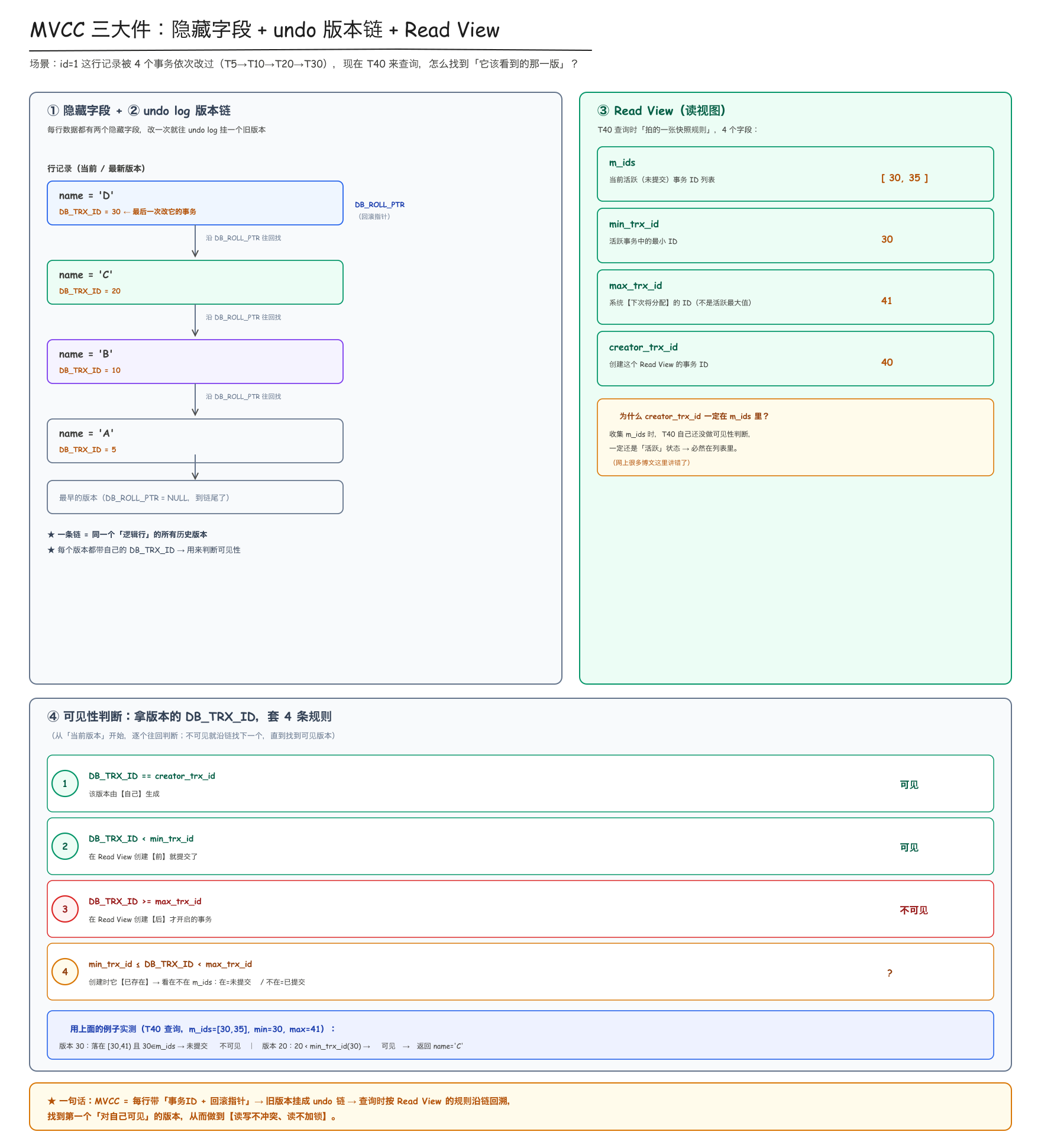
Task: Click the label 行记录（当前 / 最新版本）
Action: point(96,169)
